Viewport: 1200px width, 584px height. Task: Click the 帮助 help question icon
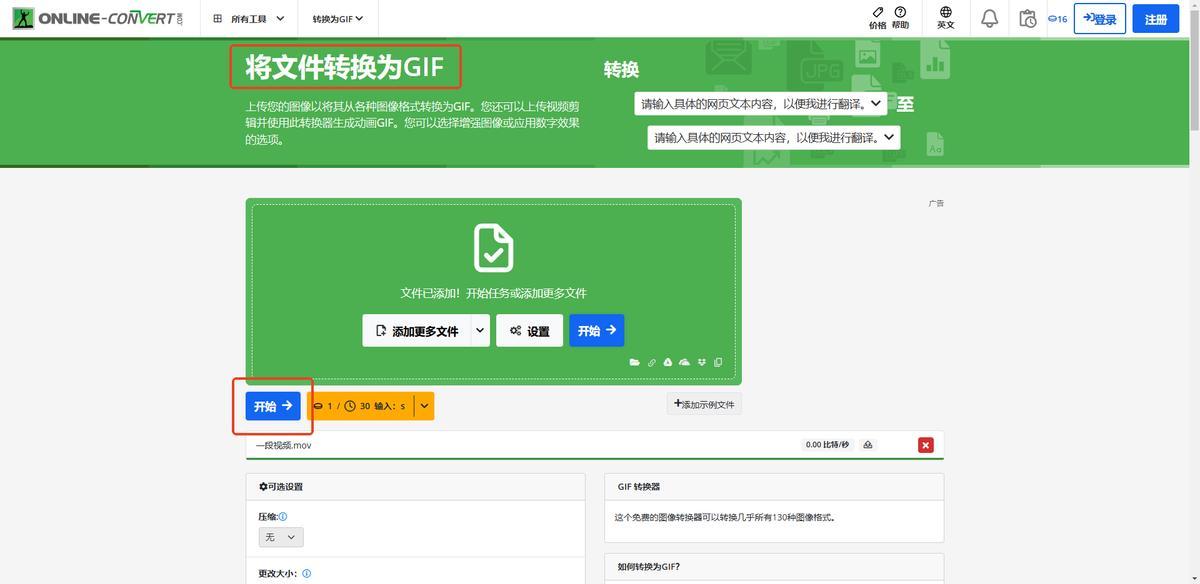pos(900,18)
